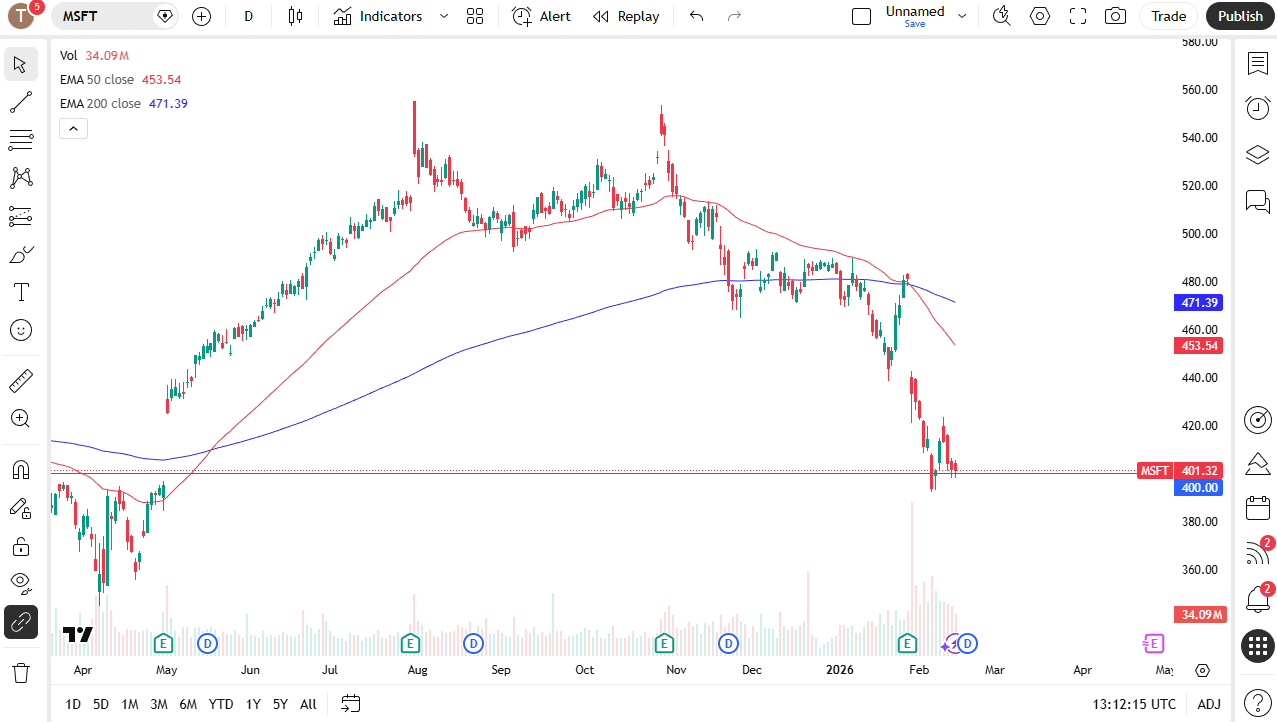Image resolution: width=1277 pixels, height=722 pixels.
Task: Set the range to 1Y
Action: tap(253, 704)
